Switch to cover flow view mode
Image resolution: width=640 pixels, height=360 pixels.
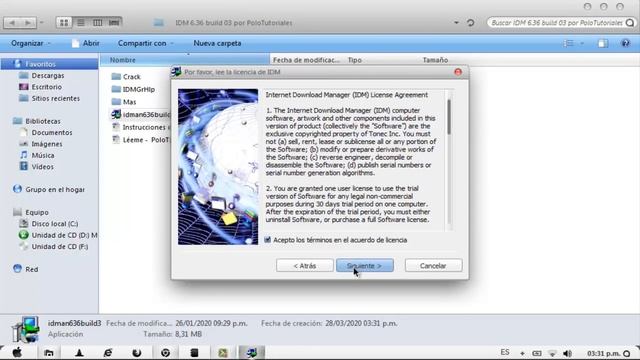pyautogui.click(x=114, y=22)
